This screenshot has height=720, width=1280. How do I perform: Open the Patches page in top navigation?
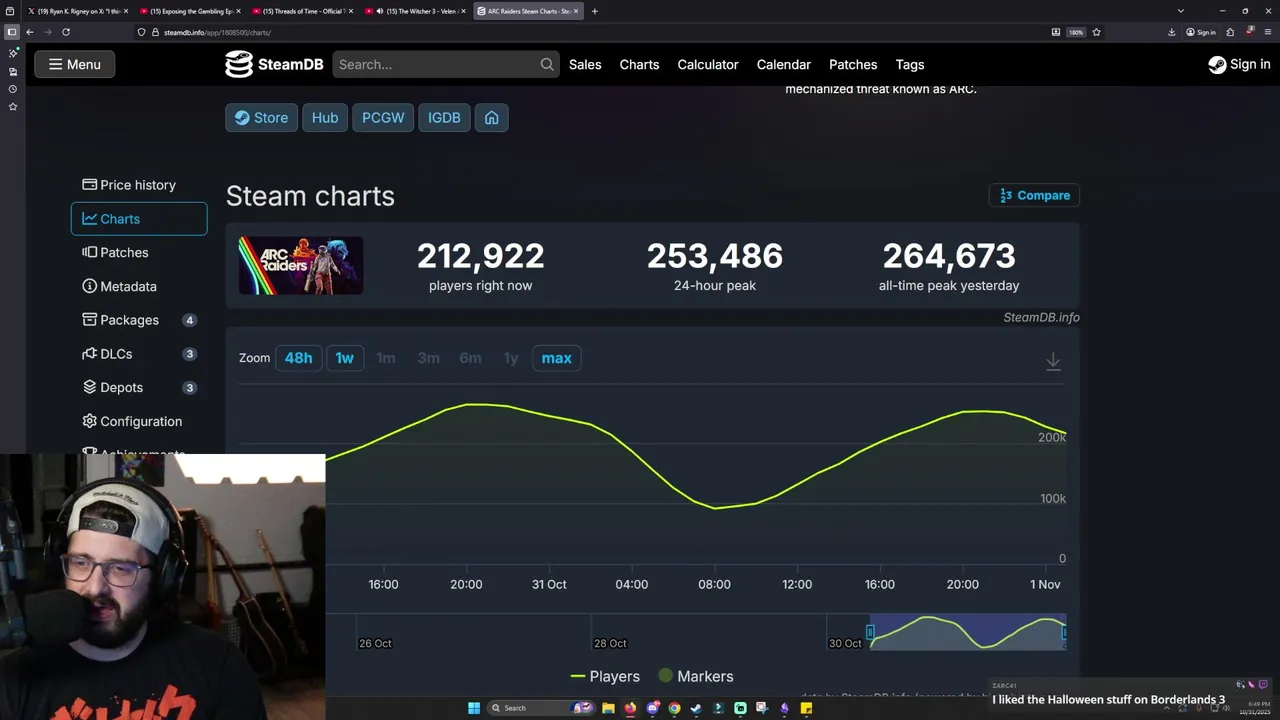point(853,64)
